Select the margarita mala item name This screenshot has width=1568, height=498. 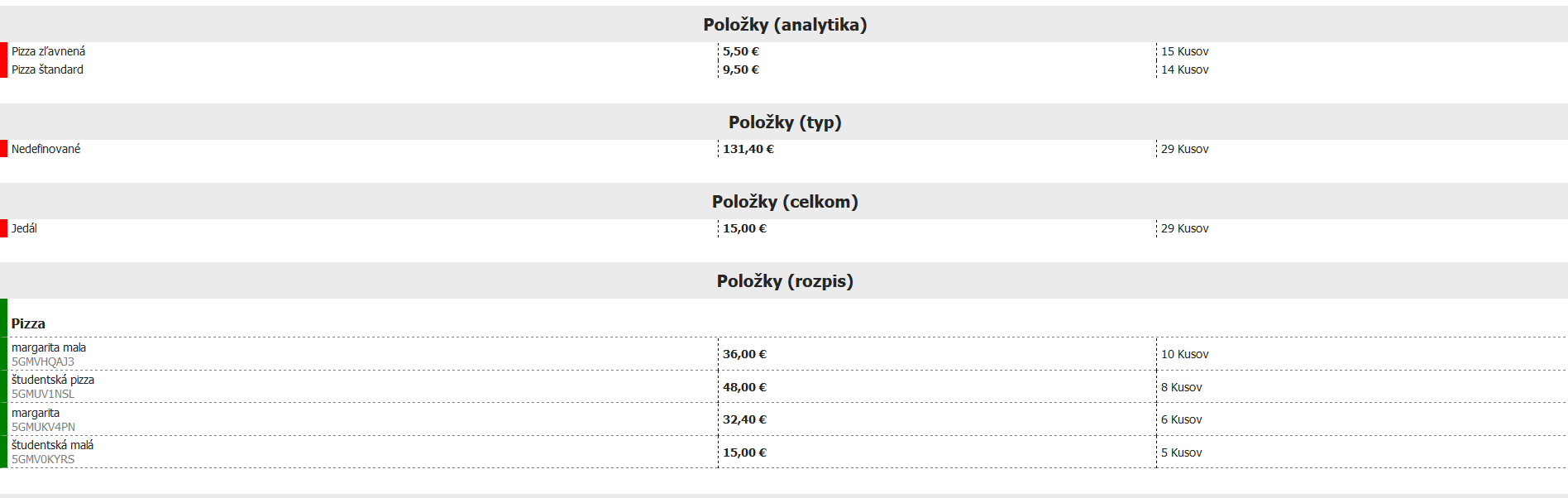49,347
